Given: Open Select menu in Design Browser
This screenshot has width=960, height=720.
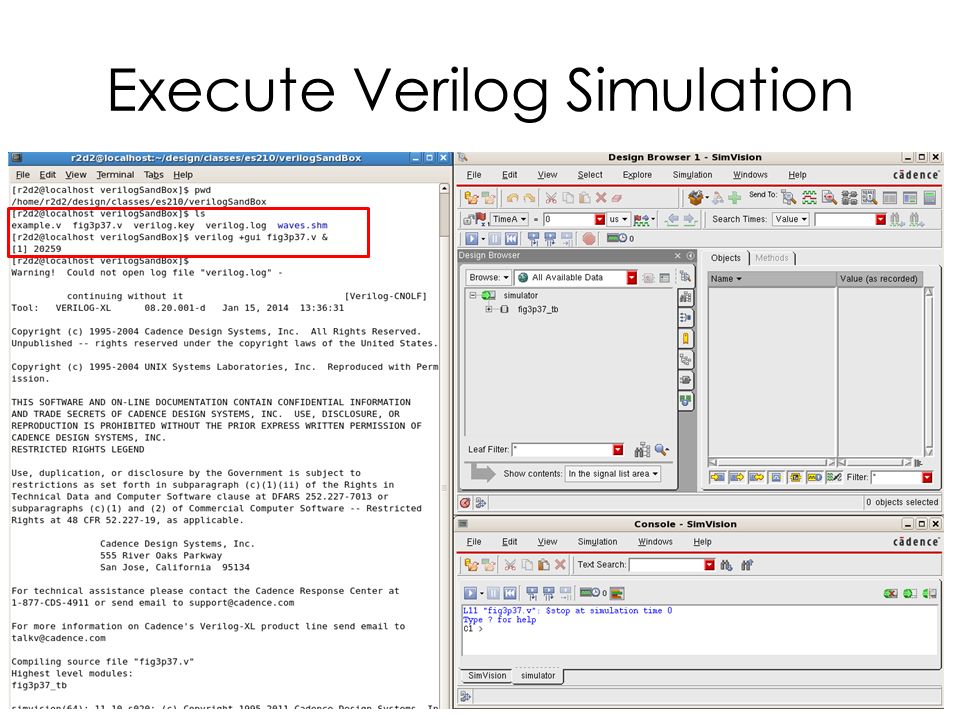Looking at the screenshot, I should click(590, 174).
